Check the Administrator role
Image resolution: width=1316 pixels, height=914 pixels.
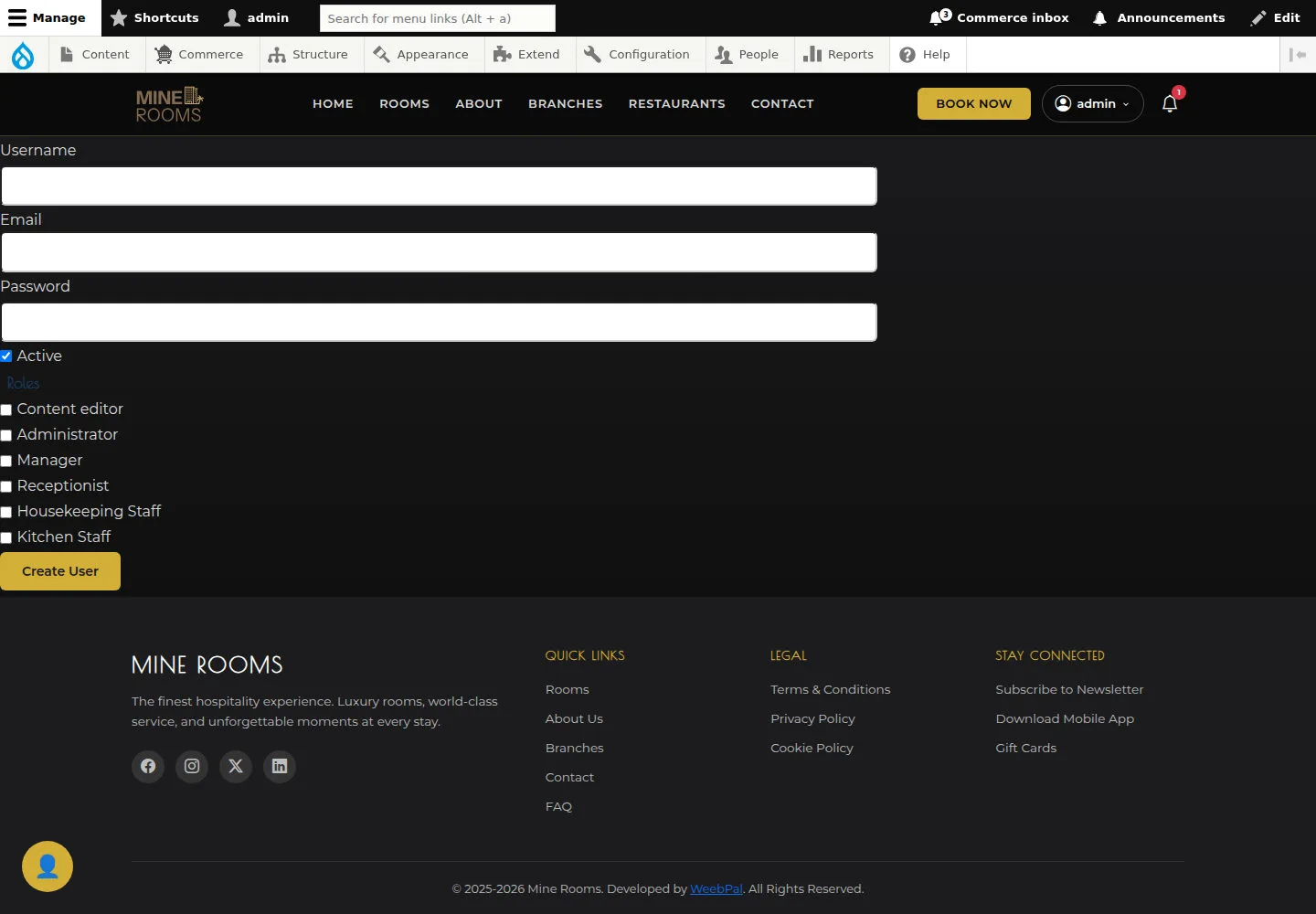point(6,435)
